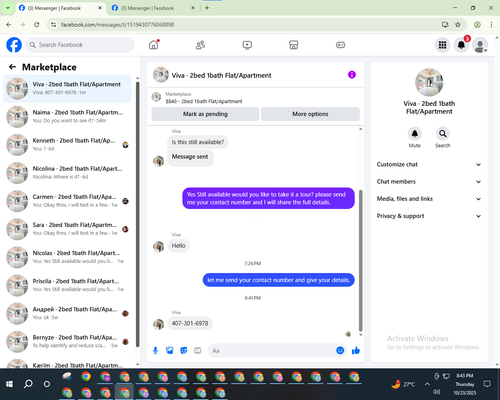Open the Facebook logo home link
This screenshot has height=400, width=500.
pyautogui.click(x=14, y=45)
